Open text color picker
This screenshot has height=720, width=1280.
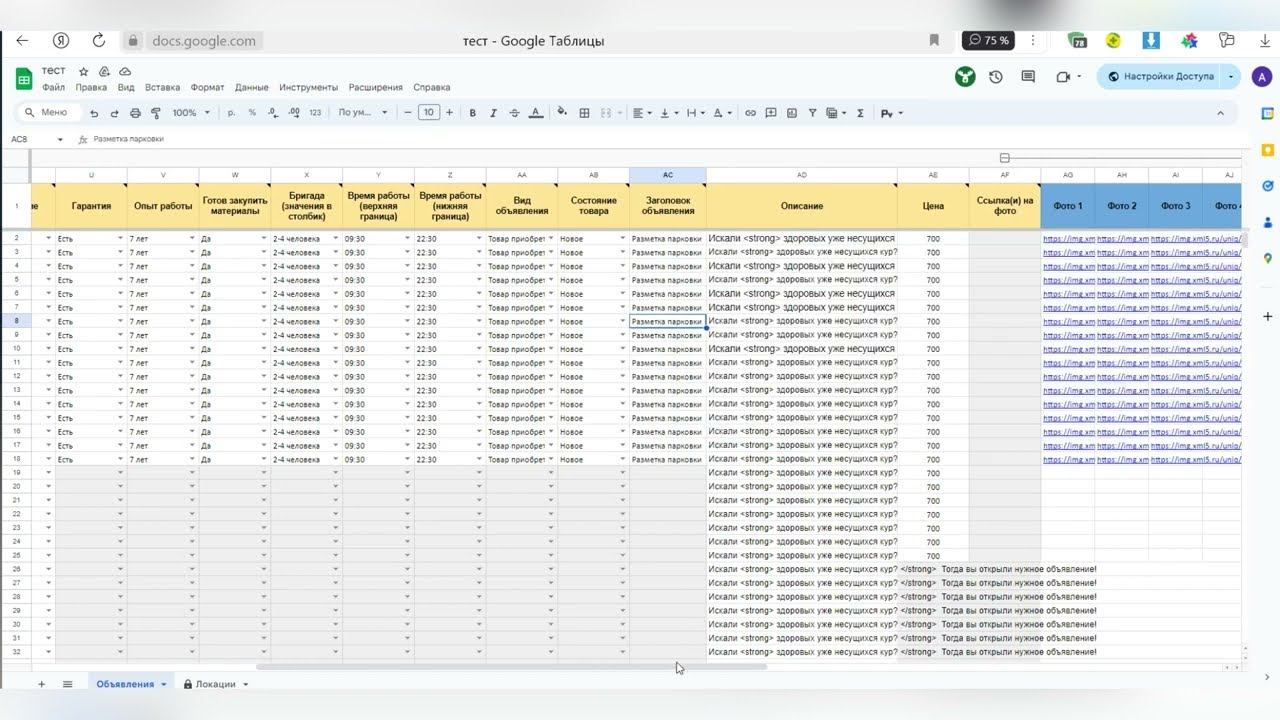pos(535,113)
